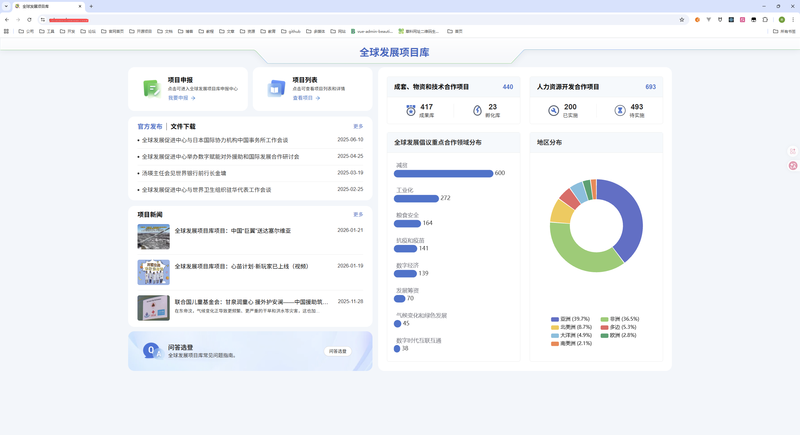Click the 孵化库 icon beside 23
This screenshot has height=435, width=800.
(x=477, y=110)
